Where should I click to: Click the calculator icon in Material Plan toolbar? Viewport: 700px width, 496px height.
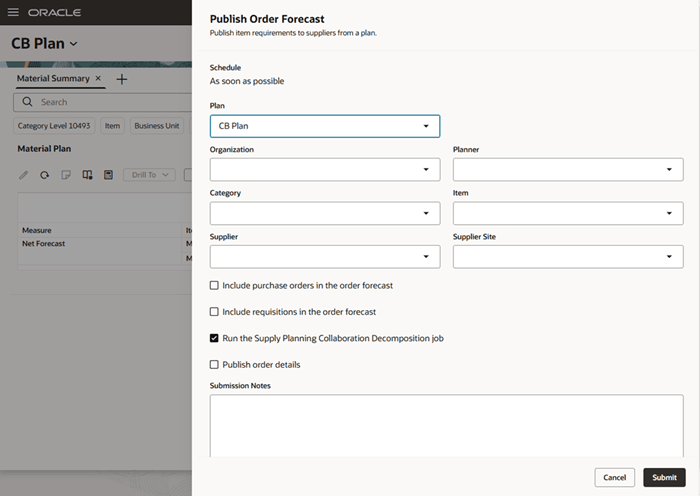(x=108, y=175)
